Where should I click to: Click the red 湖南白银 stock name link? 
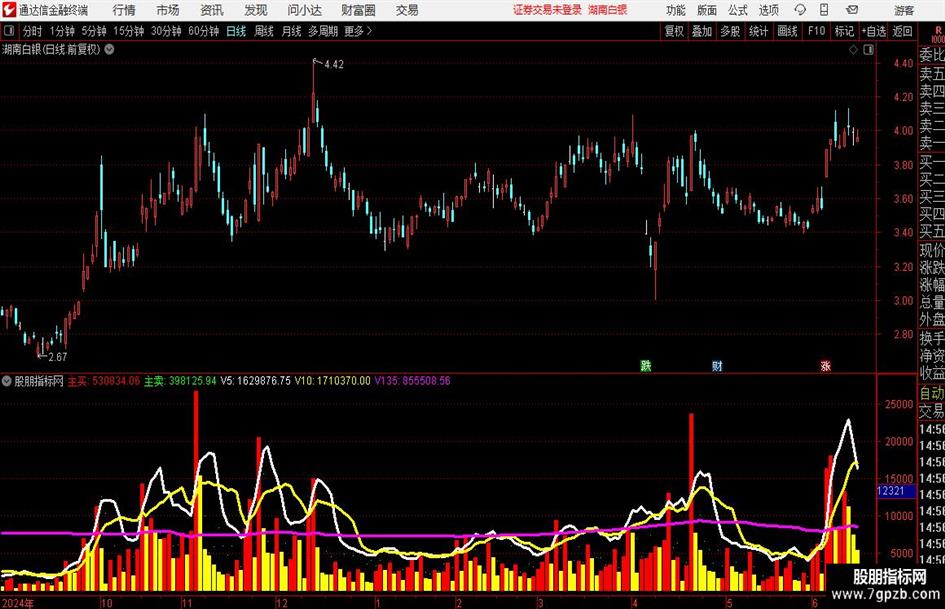coord(608,10)
